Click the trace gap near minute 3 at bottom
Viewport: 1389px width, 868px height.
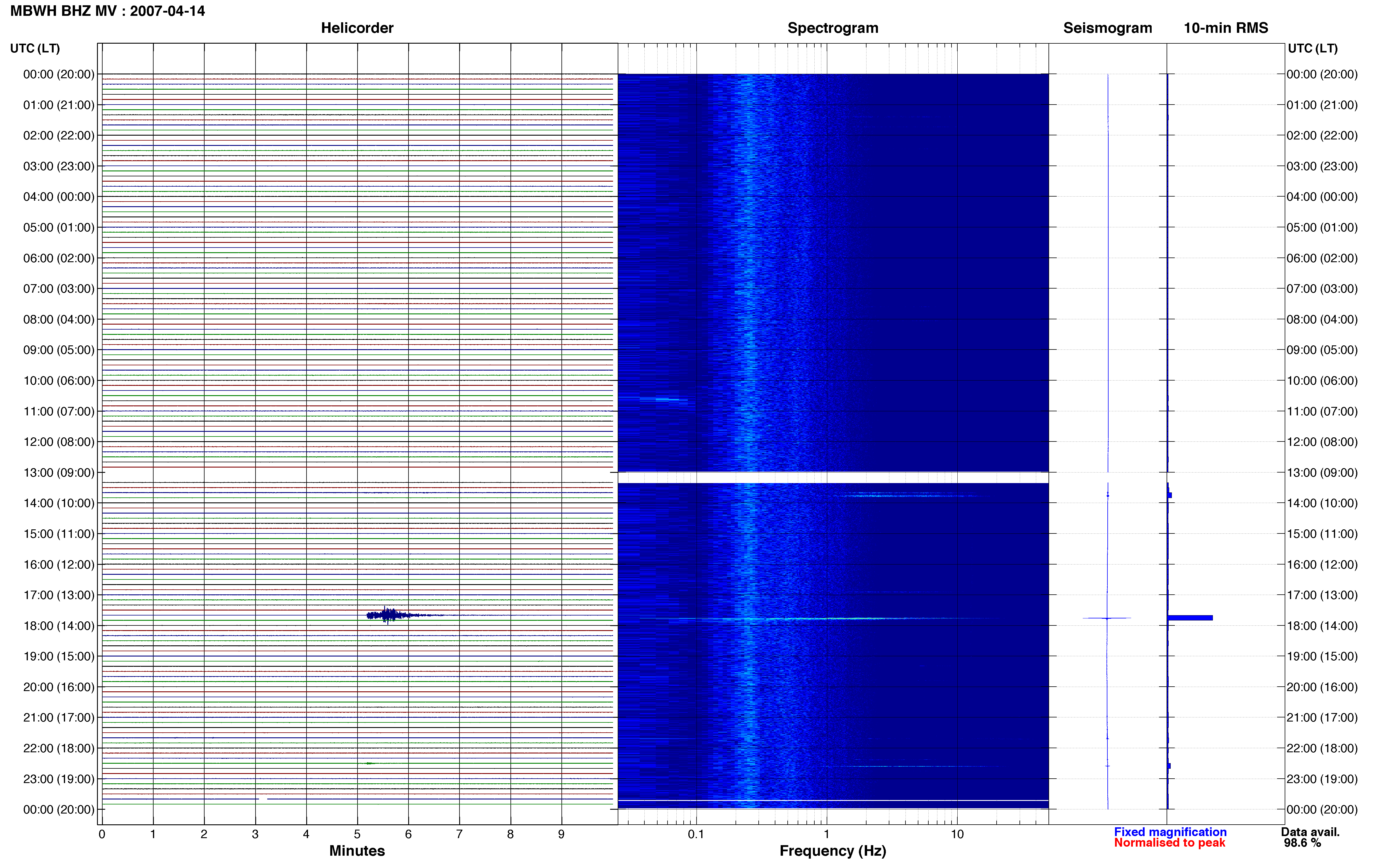263,799
